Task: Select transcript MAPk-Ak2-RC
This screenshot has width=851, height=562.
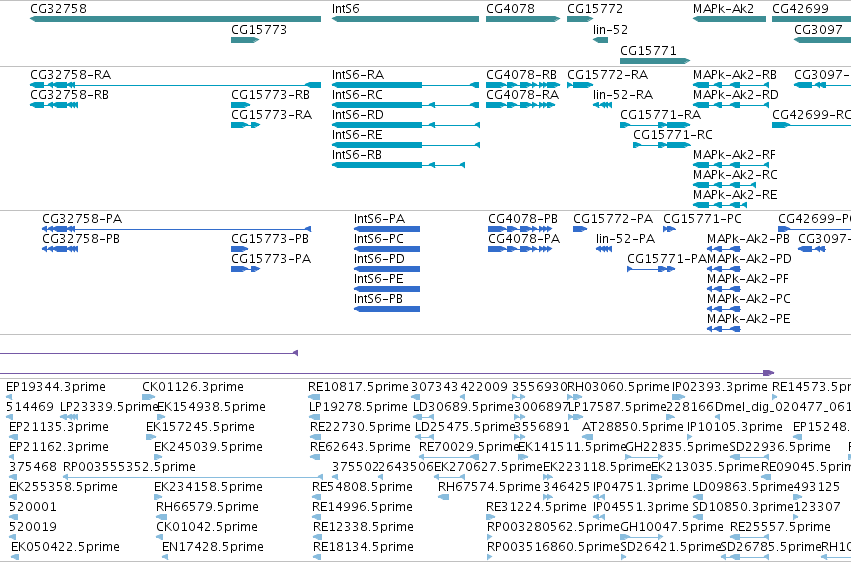Action: tap(724, 185)
